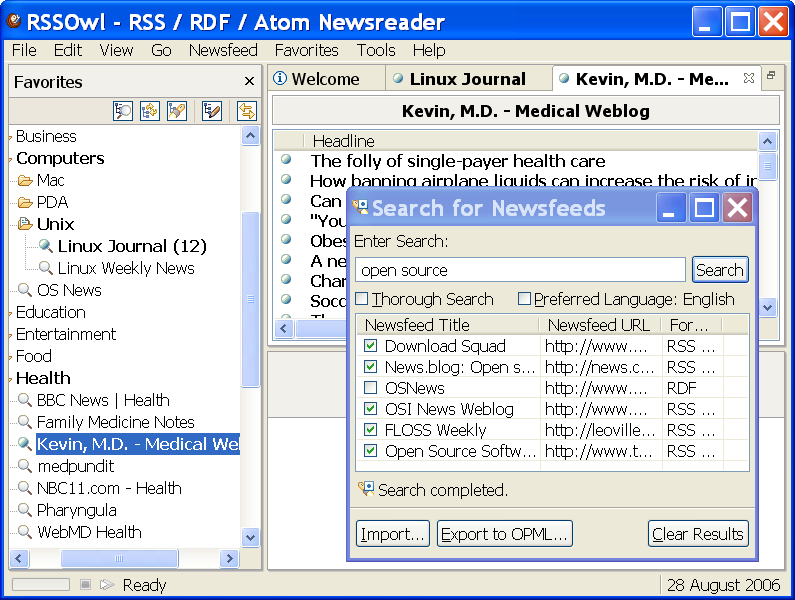
Task: Click the mark-all-read highlighter icon
Action: pyautogui.click(x=177, y=111)
